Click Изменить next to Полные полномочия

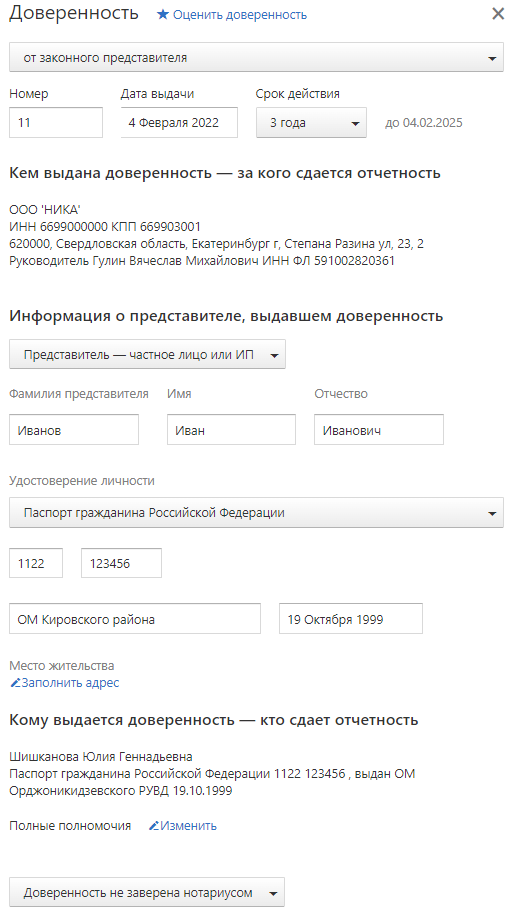point(188,825)
